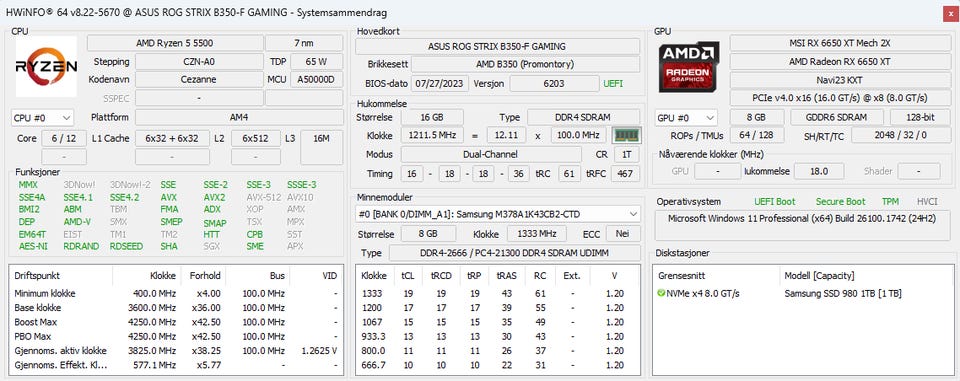This screenshot has width=960, height=381.
Task: Click the AMD Radeon RX 6650 XT field
Action: [x=840, y=62]
